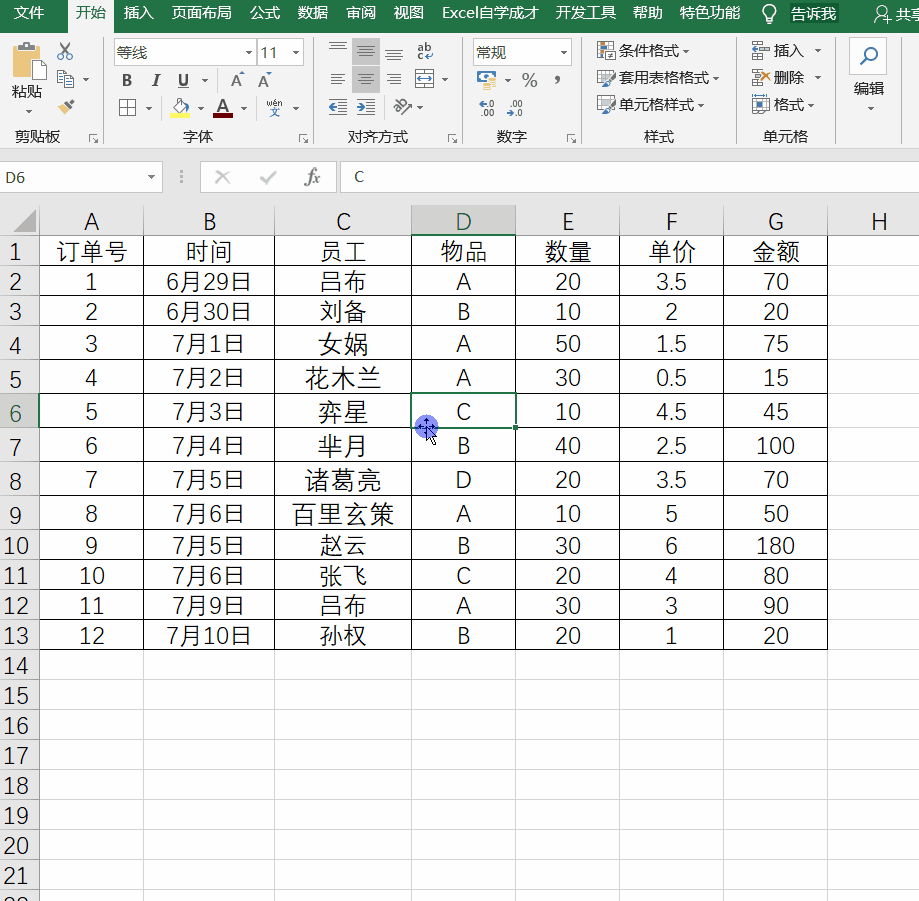Click the Wrap Text icon
Image resolution: width=919 pixels, height=901 pixels.
(425, 52)
